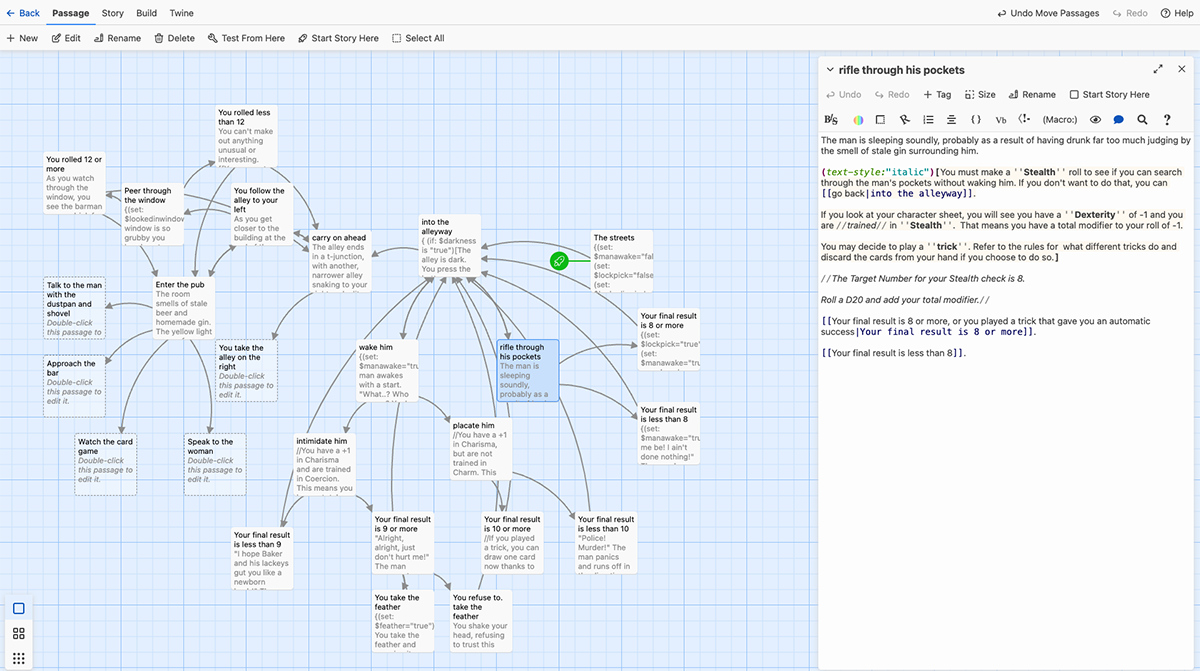Open the Build menu tab

tap(146, 13)
